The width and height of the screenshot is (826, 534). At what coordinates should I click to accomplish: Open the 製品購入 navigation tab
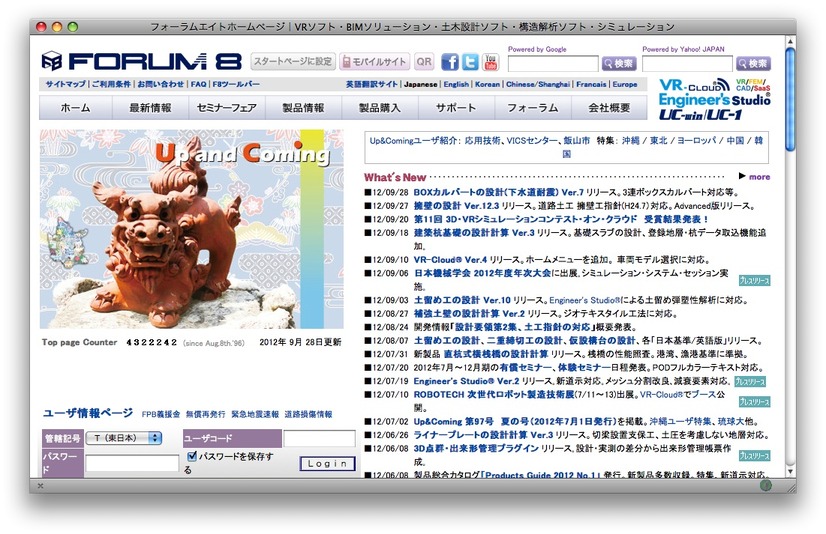pyautogui.click(x=379, y=108)
